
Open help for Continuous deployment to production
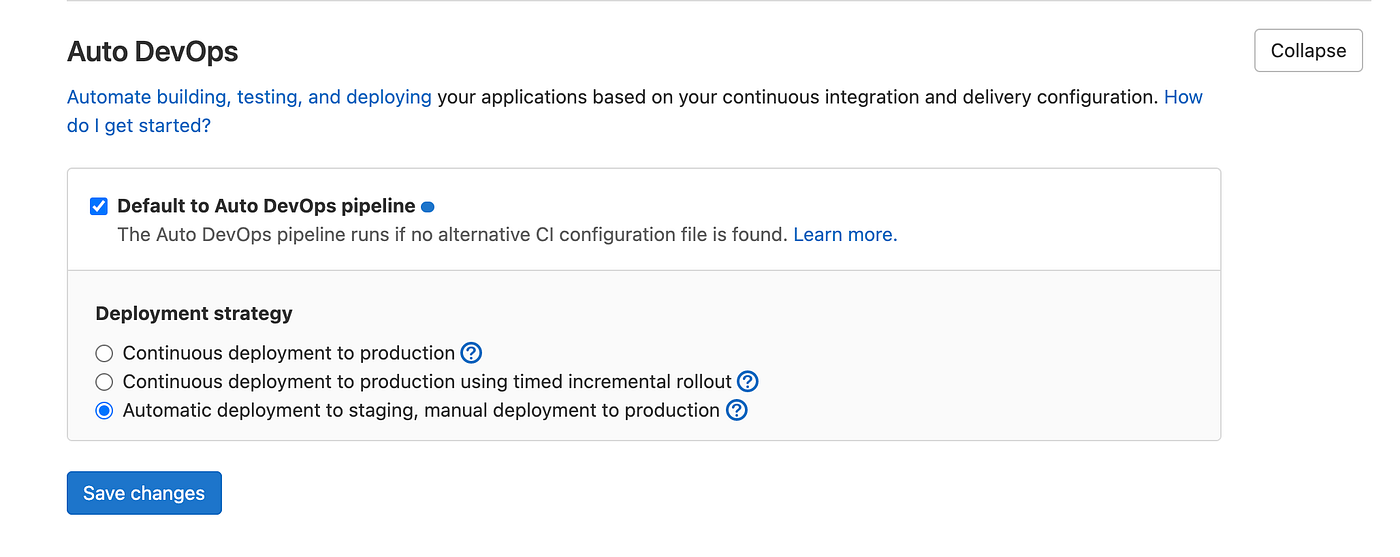[x=472, y=353]
